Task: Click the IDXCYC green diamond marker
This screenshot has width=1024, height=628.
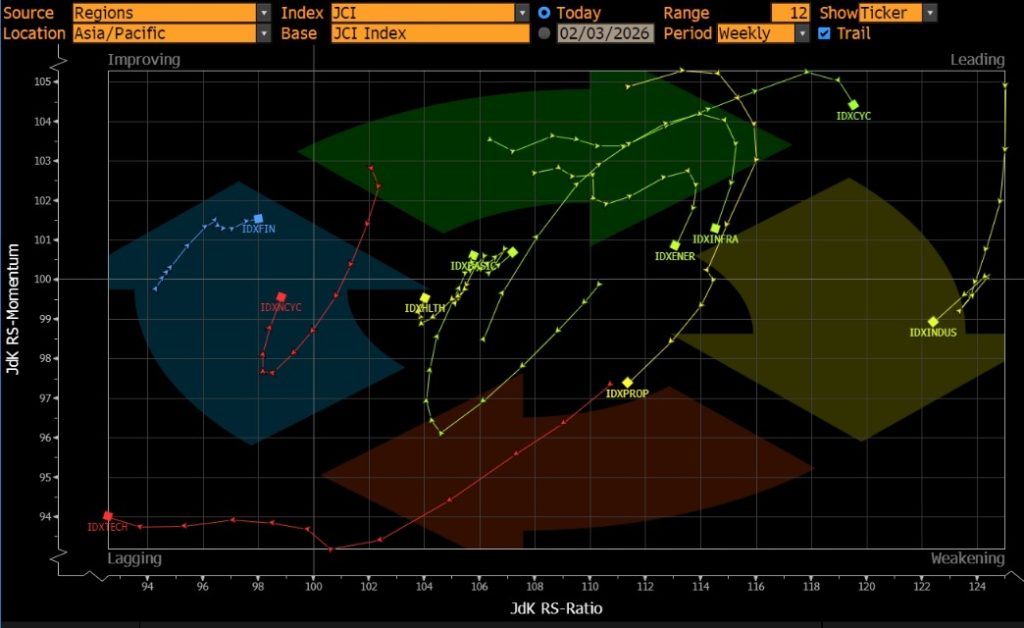Action: point(853,105)
